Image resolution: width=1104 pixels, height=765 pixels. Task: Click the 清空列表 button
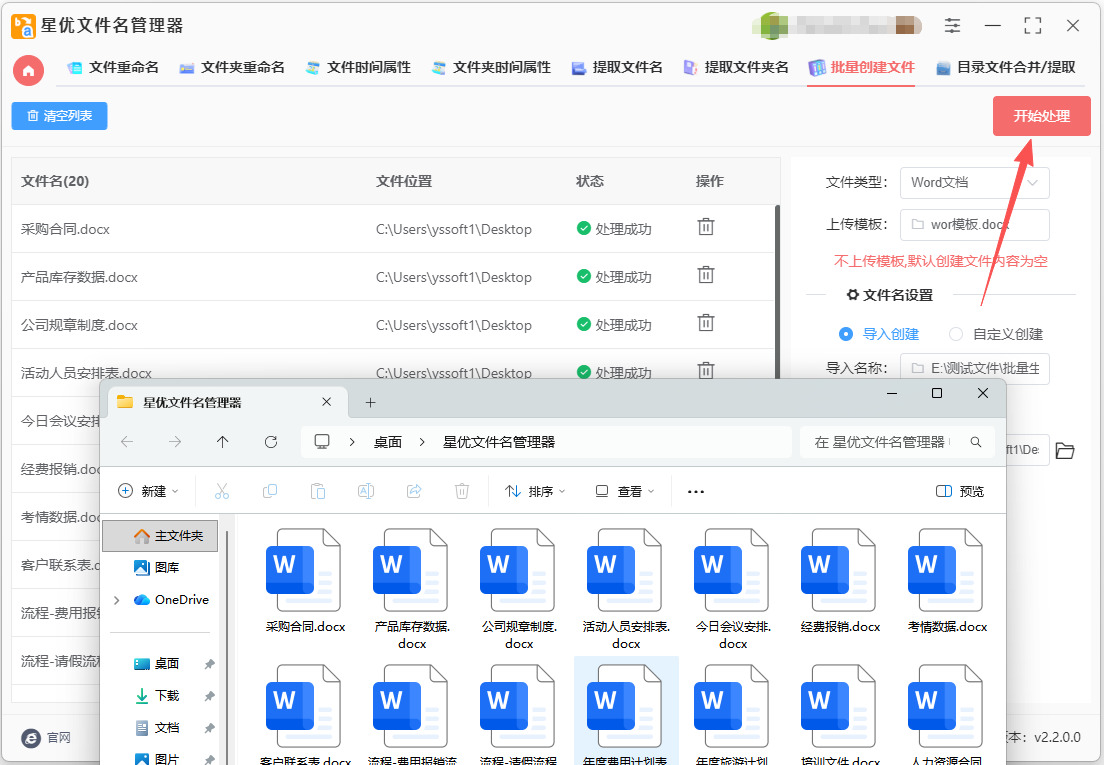[59, 116]
